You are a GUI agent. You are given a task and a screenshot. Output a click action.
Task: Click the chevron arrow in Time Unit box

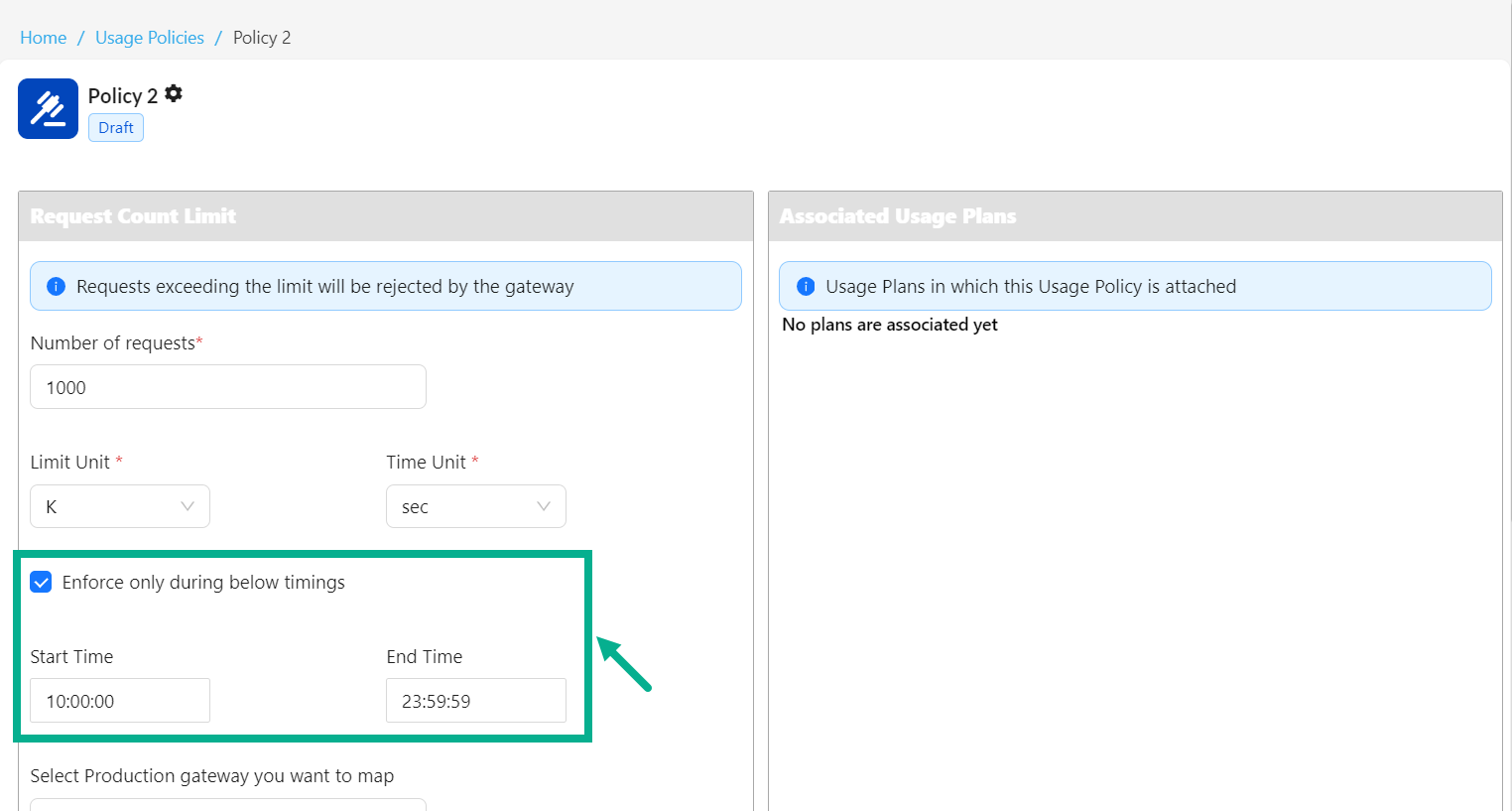(x=543, y=506)
